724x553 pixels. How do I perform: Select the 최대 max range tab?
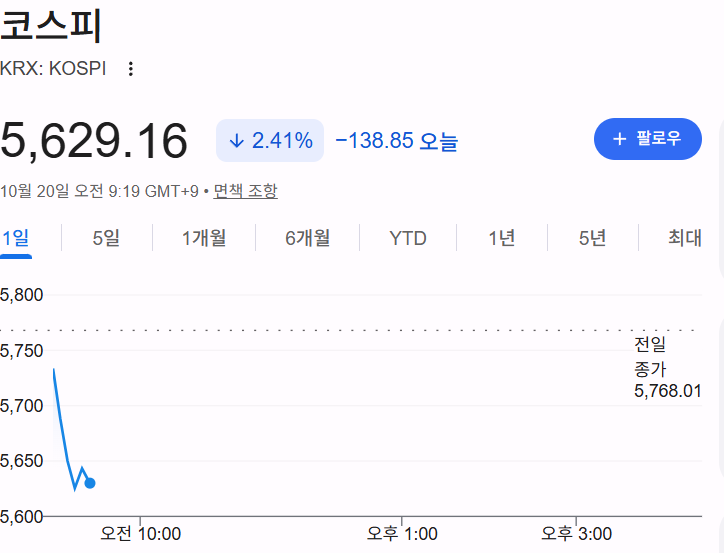click(x=685, y=238)
